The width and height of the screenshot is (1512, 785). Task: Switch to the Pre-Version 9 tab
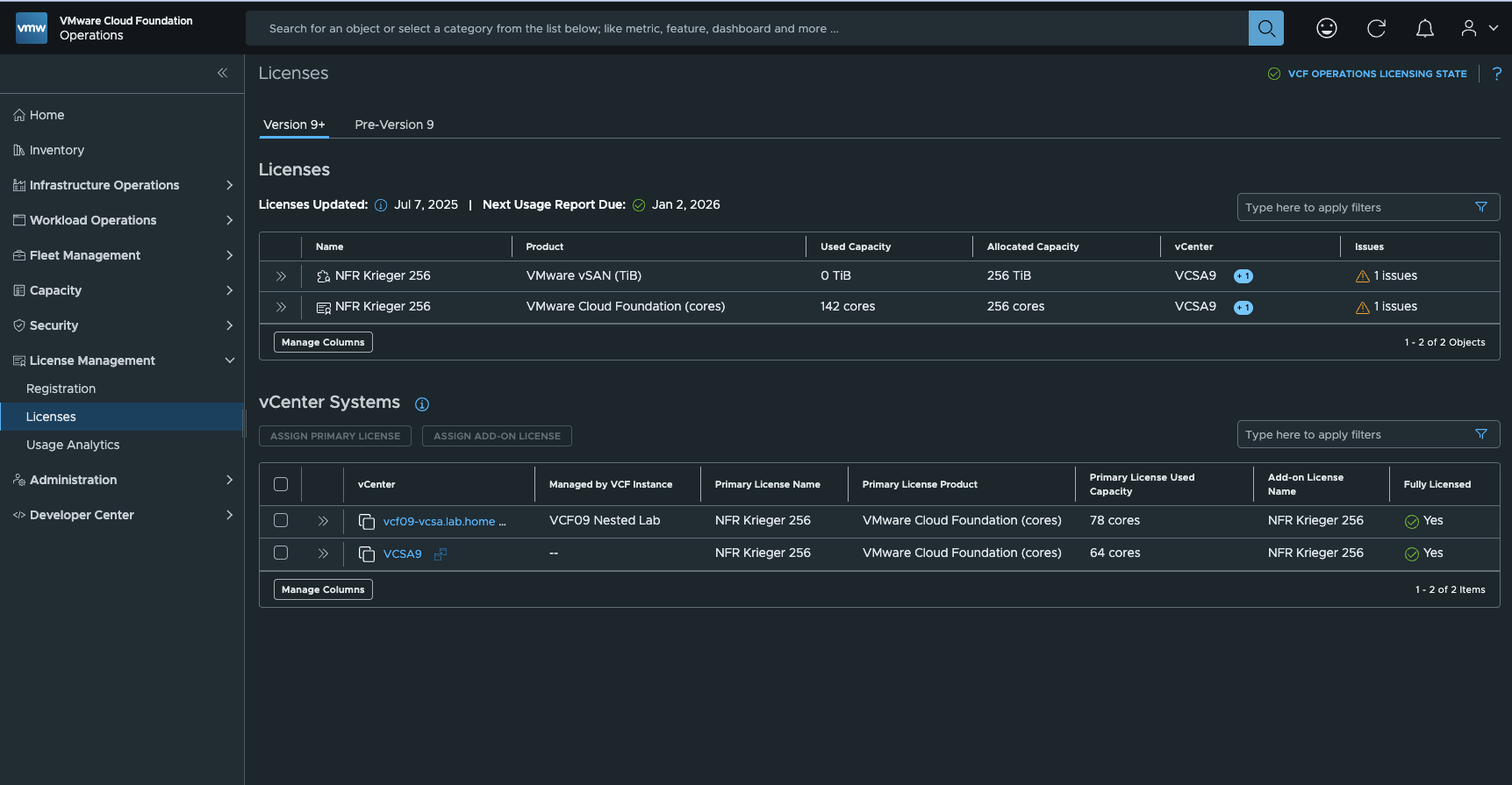pyautogui.click(x=394, y=125)
